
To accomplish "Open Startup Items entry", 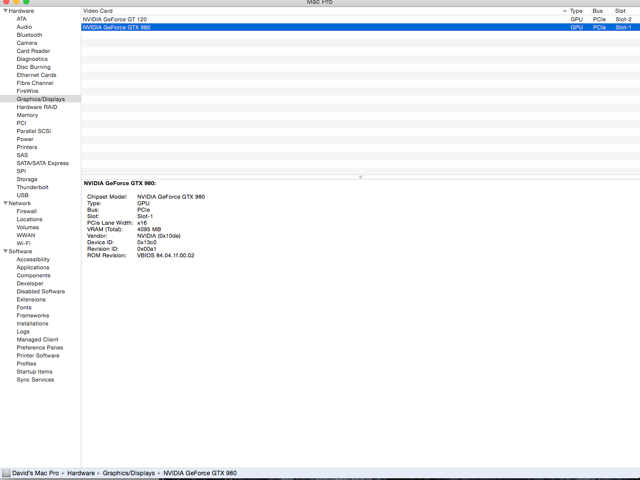I will (x=34, y=371).
